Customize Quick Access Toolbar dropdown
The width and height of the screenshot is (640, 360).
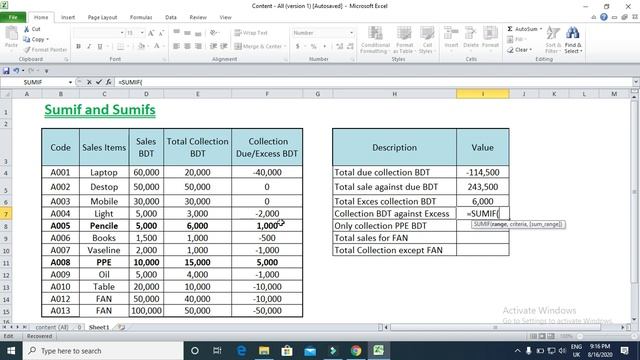click(x=47, y=71)
